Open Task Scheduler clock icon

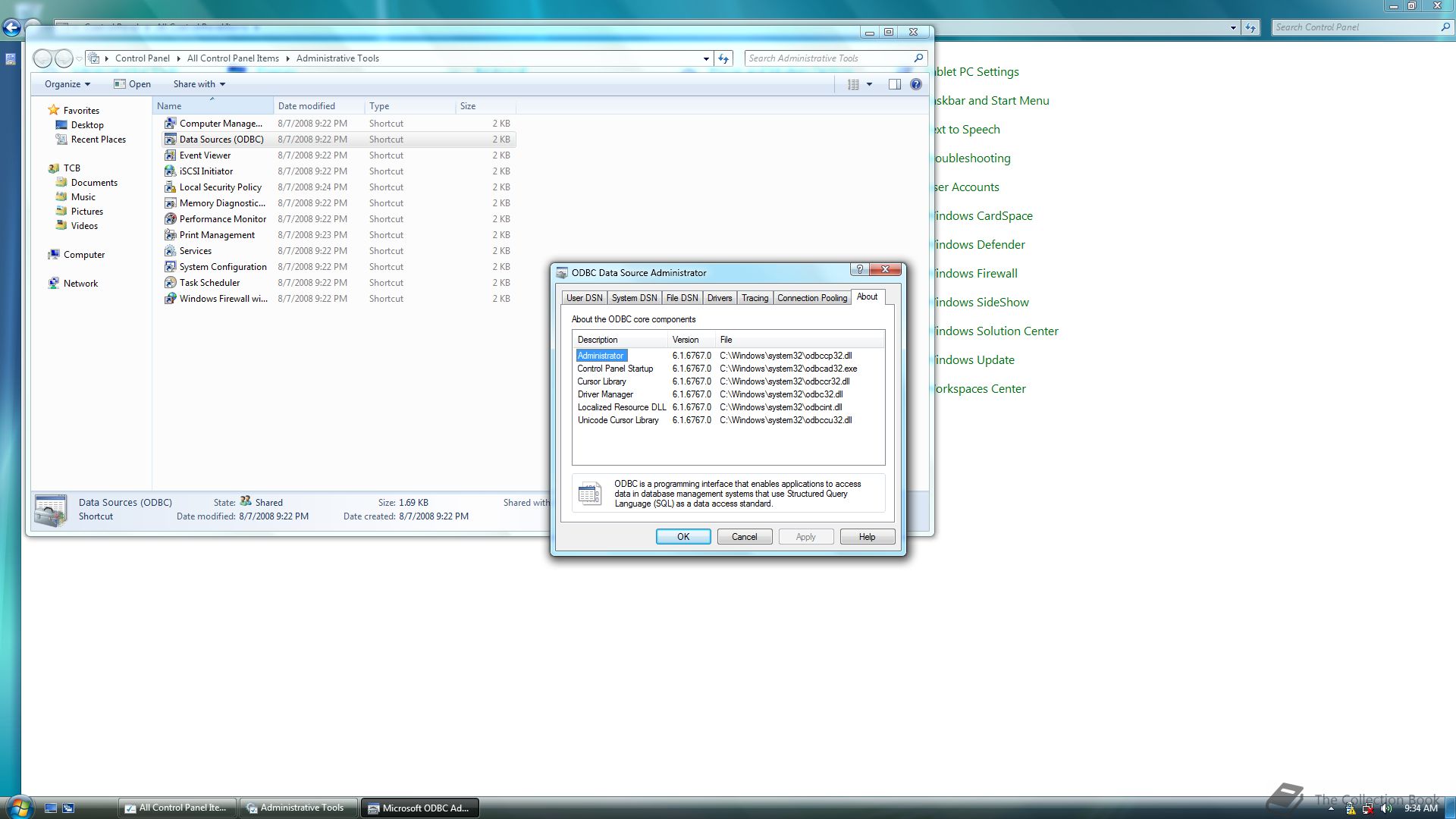click(x=171, y=282)
